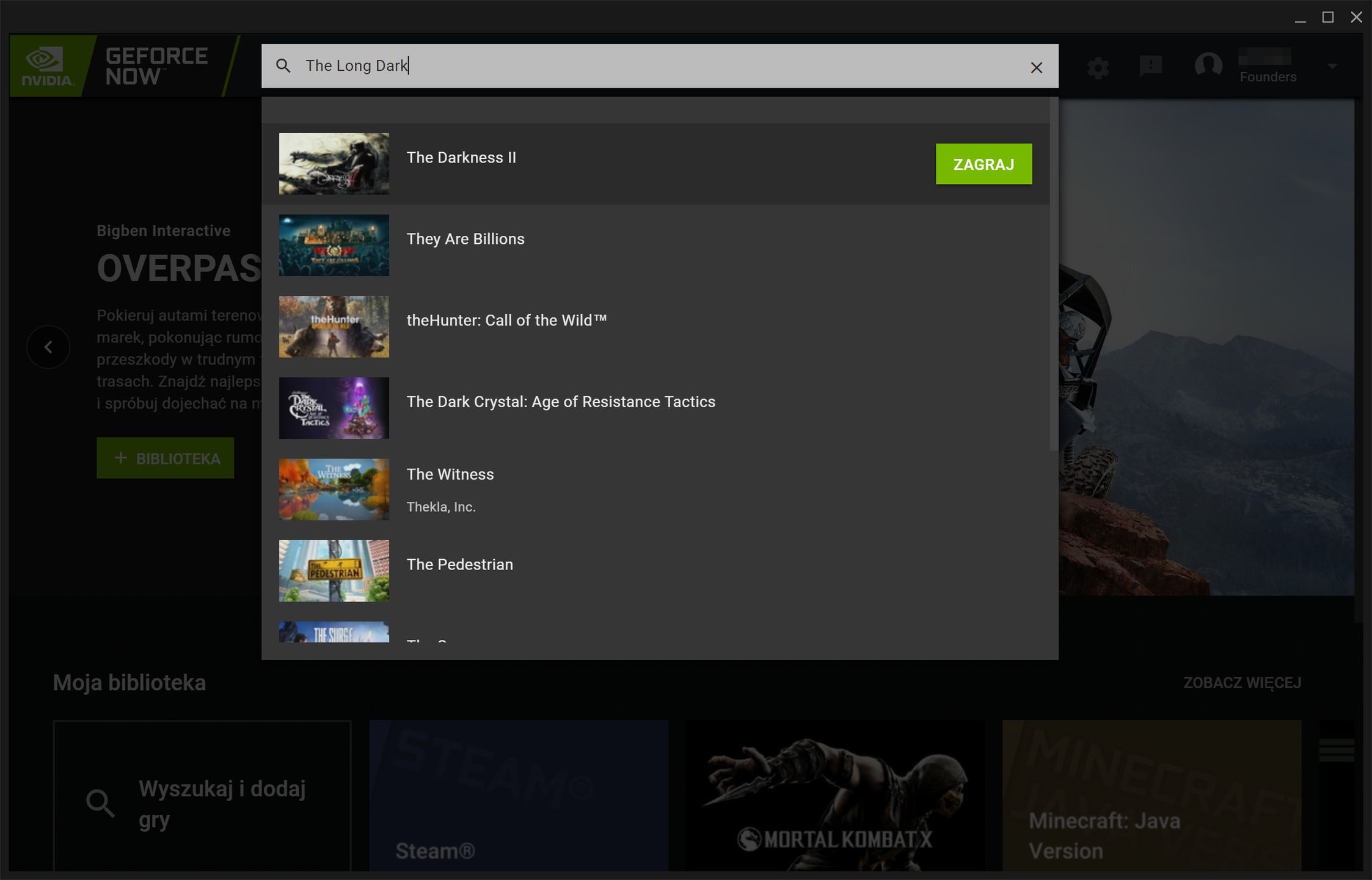The height and width of the screenshot is (880, 1372).
Task: Open the Steam library tile
Action: coord(519,796)
